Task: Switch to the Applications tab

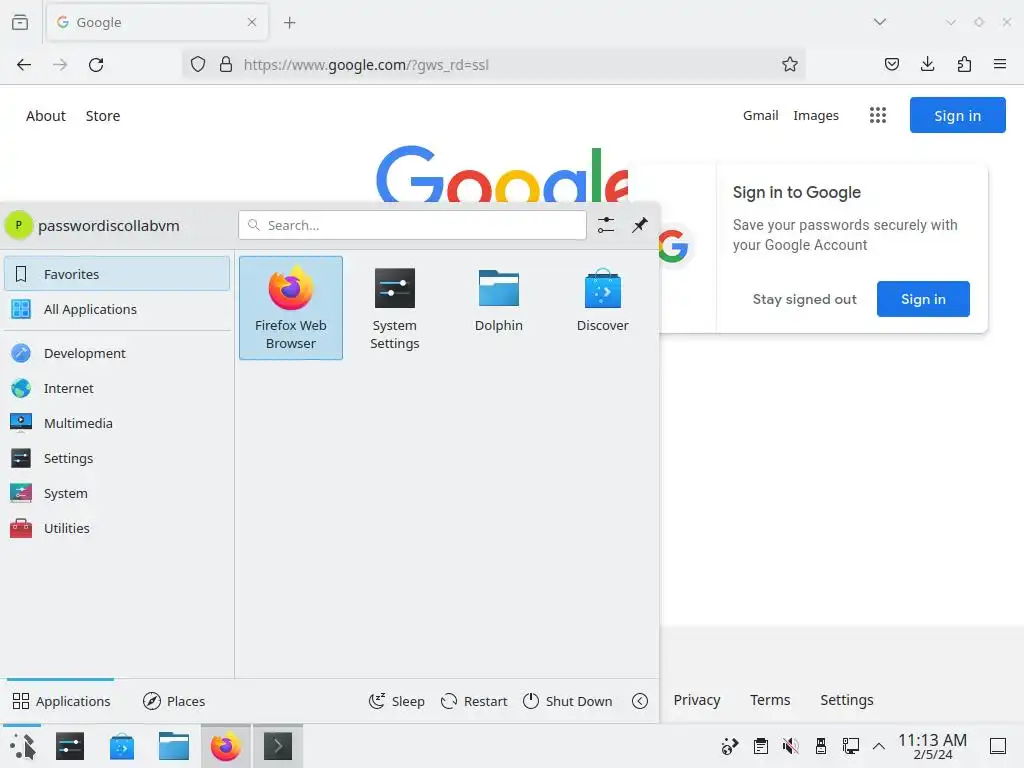Action: pyautogui.click(x=61, y=701)
